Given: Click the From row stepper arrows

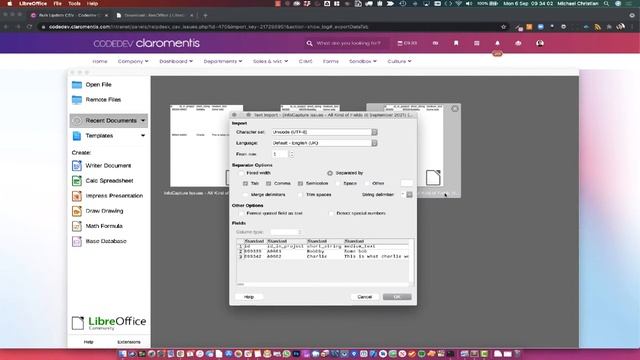Looking at the screenshot, I should click(x=291, y=154).
